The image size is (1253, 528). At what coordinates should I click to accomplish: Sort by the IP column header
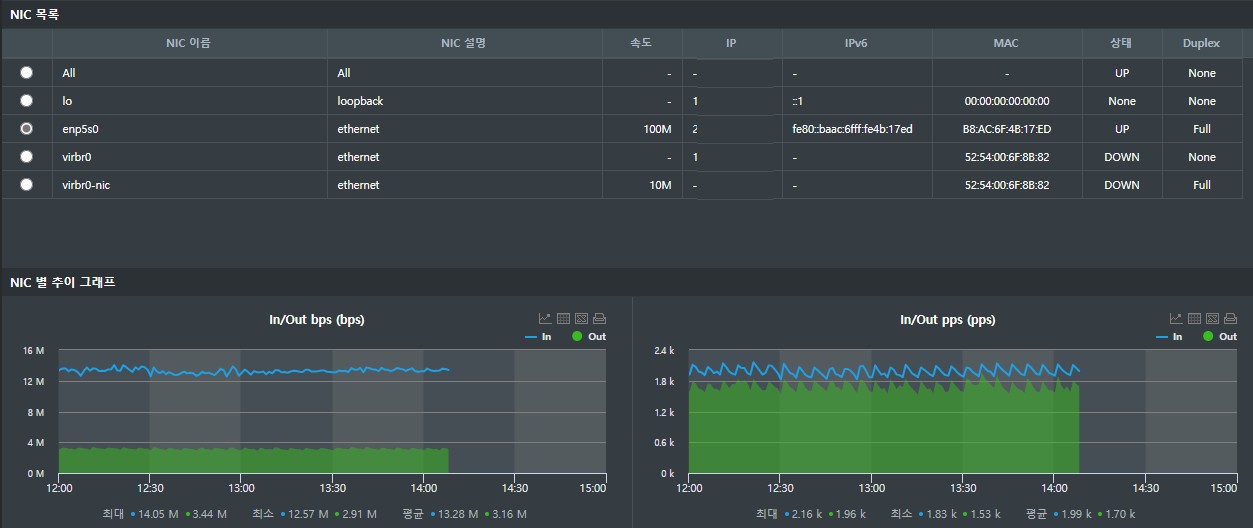pyautogui.click(x=732, y=43)
